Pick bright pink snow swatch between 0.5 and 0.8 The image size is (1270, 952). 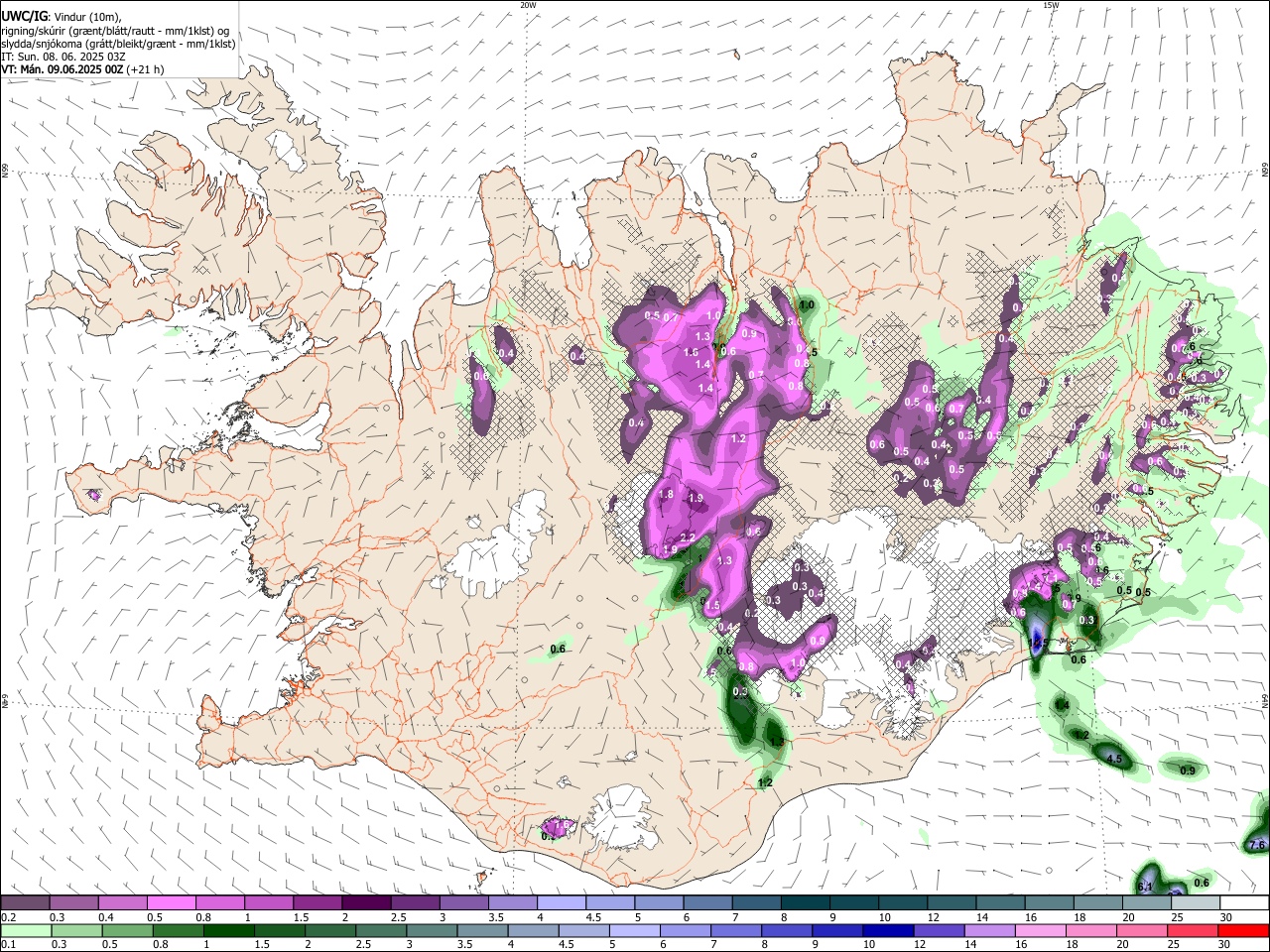click(171, 902)
